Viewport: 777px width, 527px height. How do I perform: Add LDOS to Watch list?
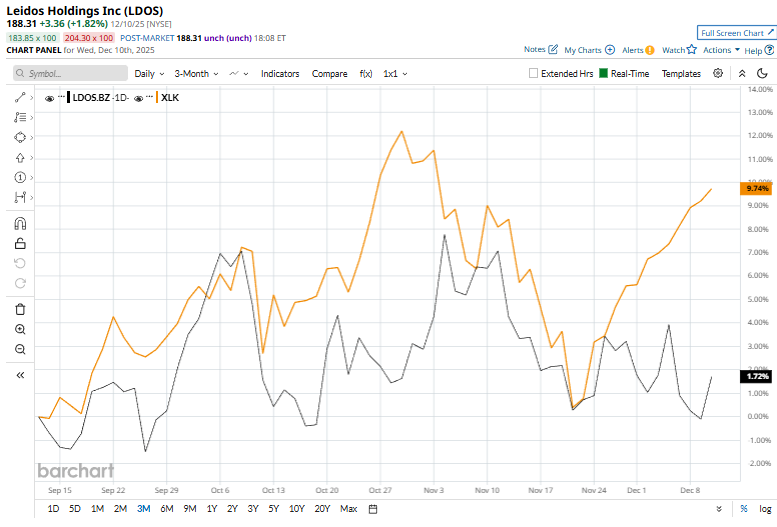tap(679, 50)
